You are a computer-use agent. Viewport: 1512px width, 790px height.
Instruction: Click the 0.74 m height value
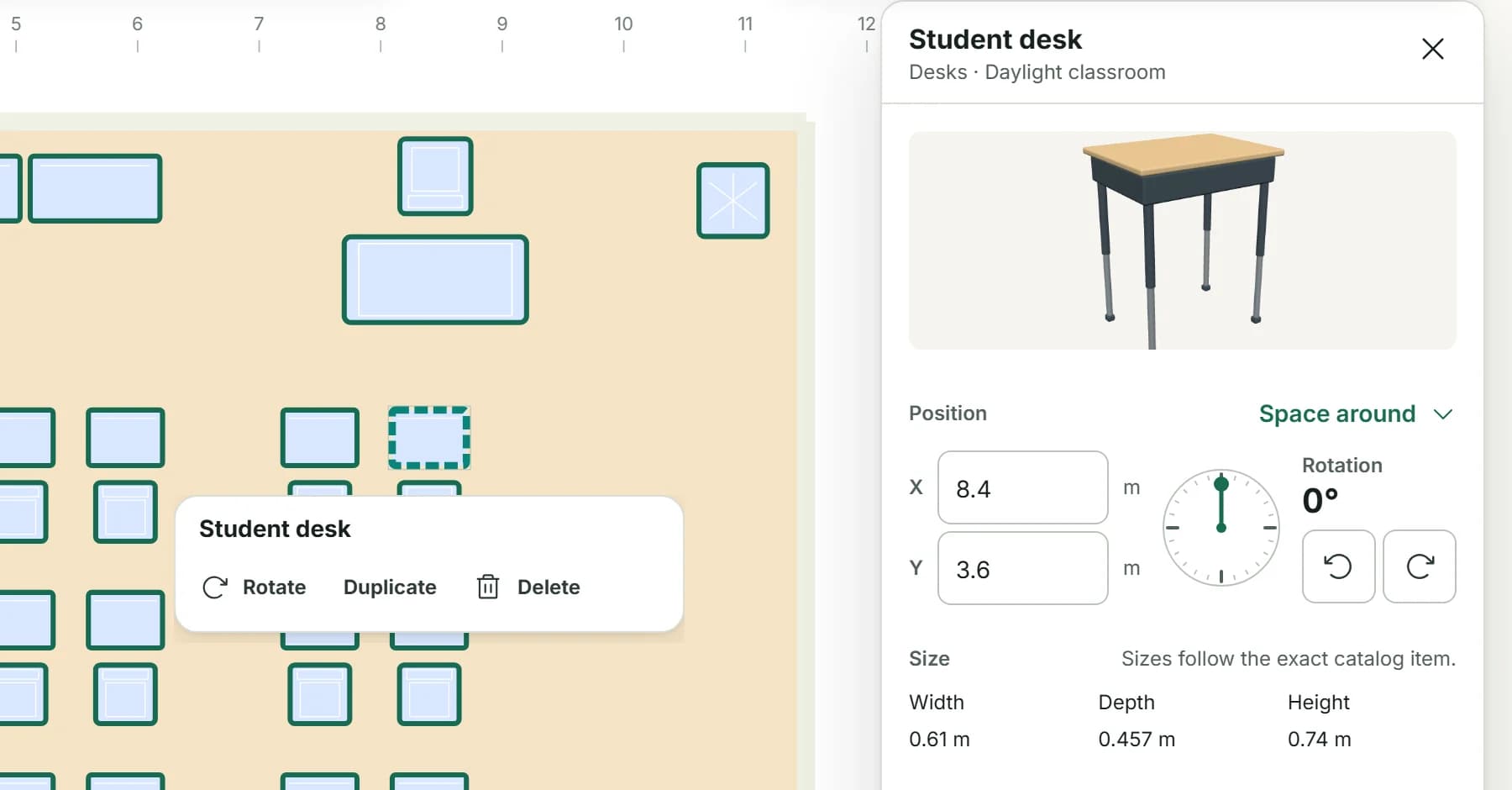click(1319, 740)
